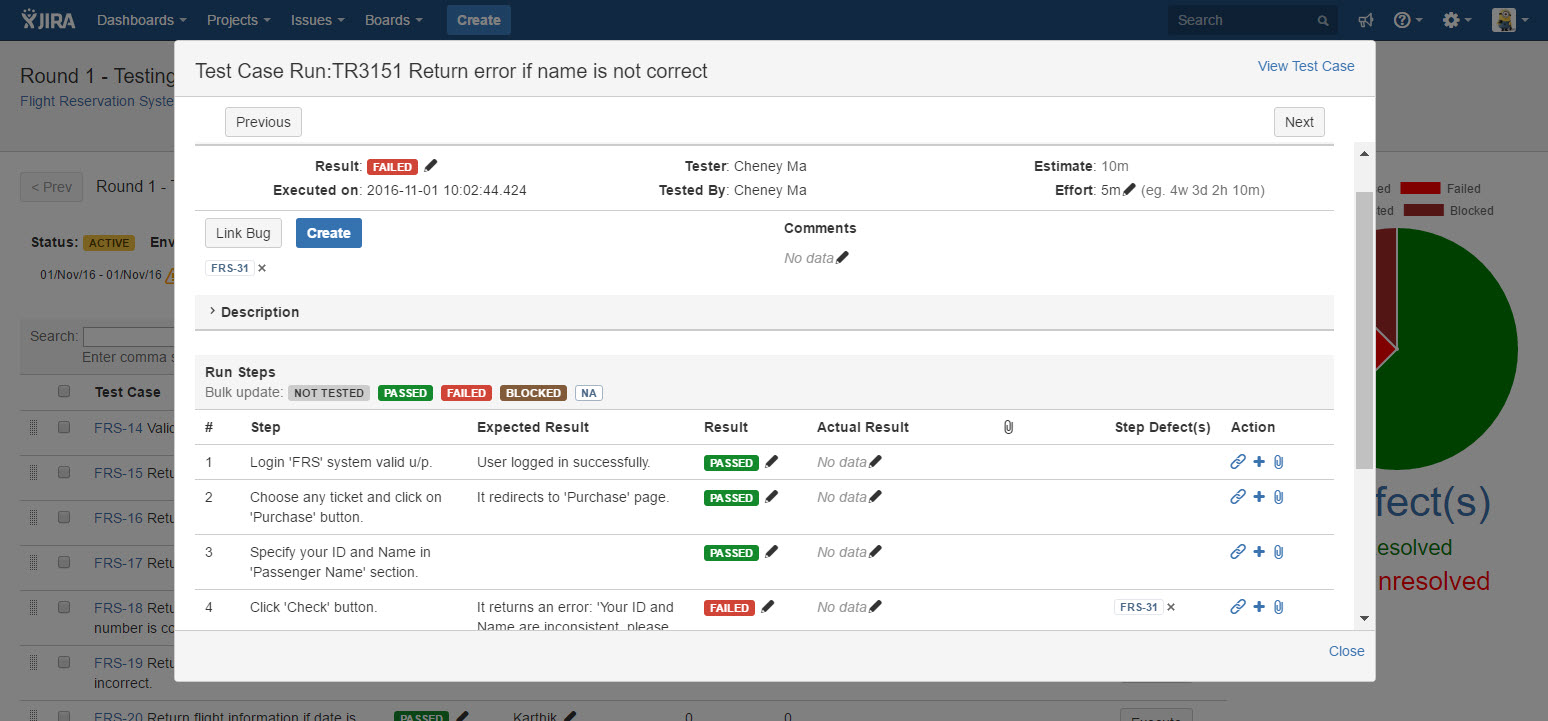Edit the Comments field pencil icon

click(842, 258)
